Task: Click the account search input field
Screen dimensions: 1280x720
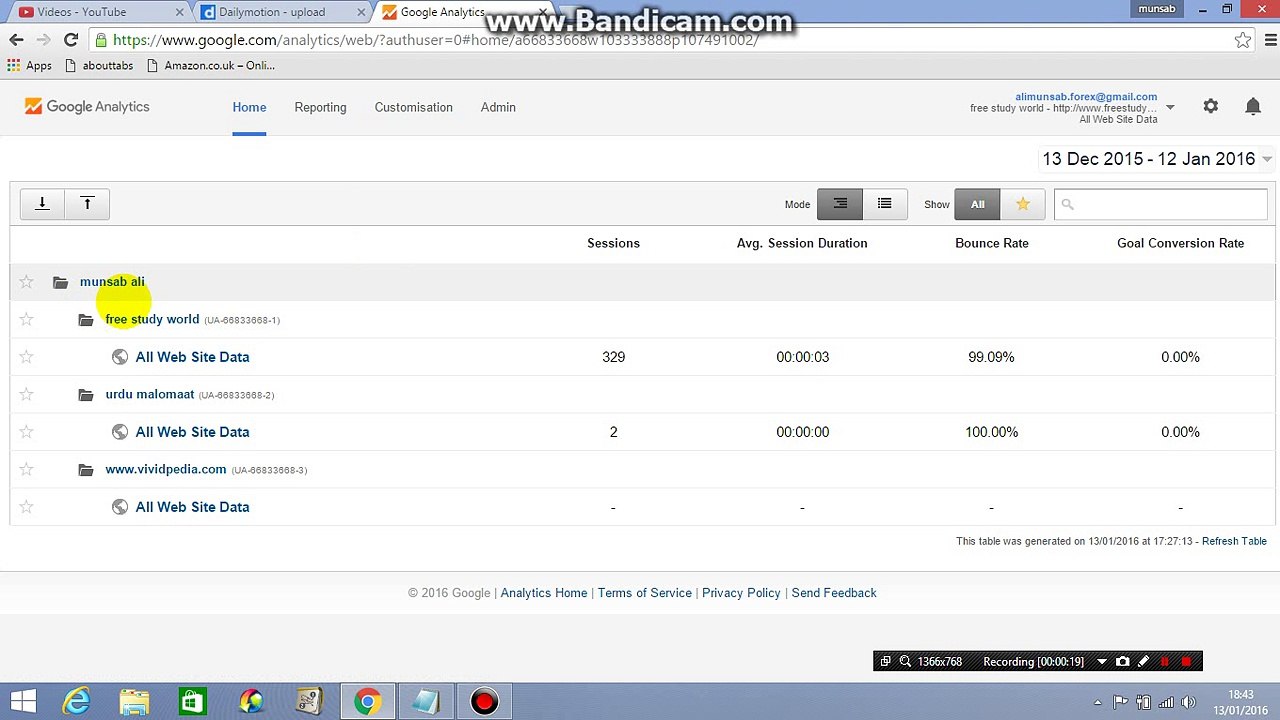Action: (1160, 204)
